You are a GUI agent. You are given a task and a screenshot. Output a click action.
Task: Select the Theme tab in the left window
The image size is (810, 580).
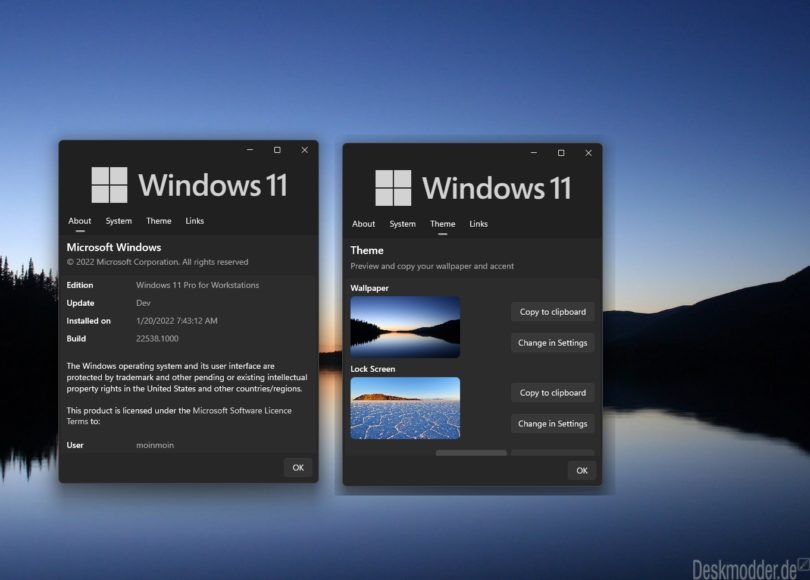(x=158, y=221)
